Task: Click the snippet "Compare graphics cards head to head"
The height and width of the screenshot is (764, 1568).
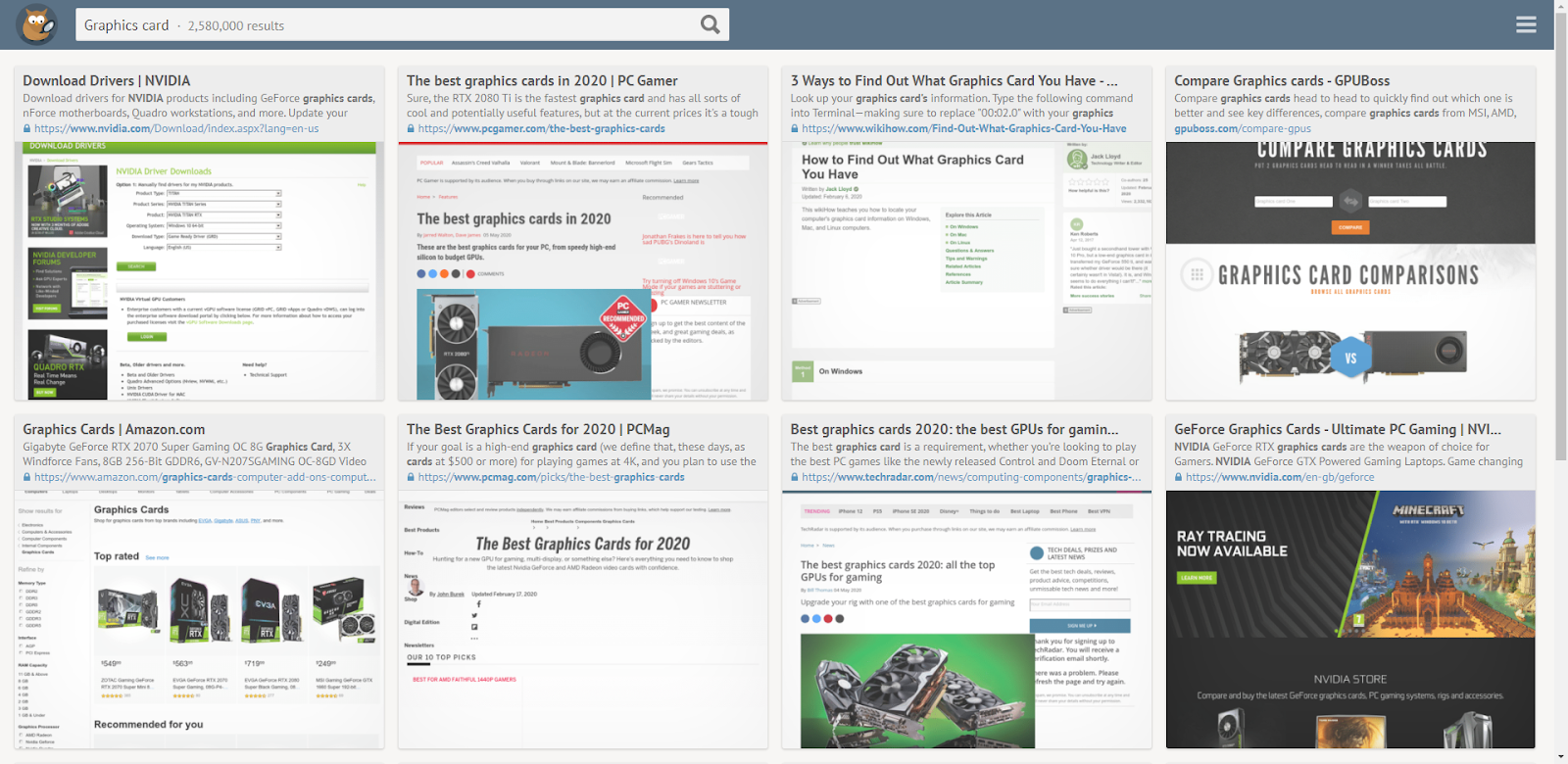Action: pyautogui.click(x=1346, y=106)
